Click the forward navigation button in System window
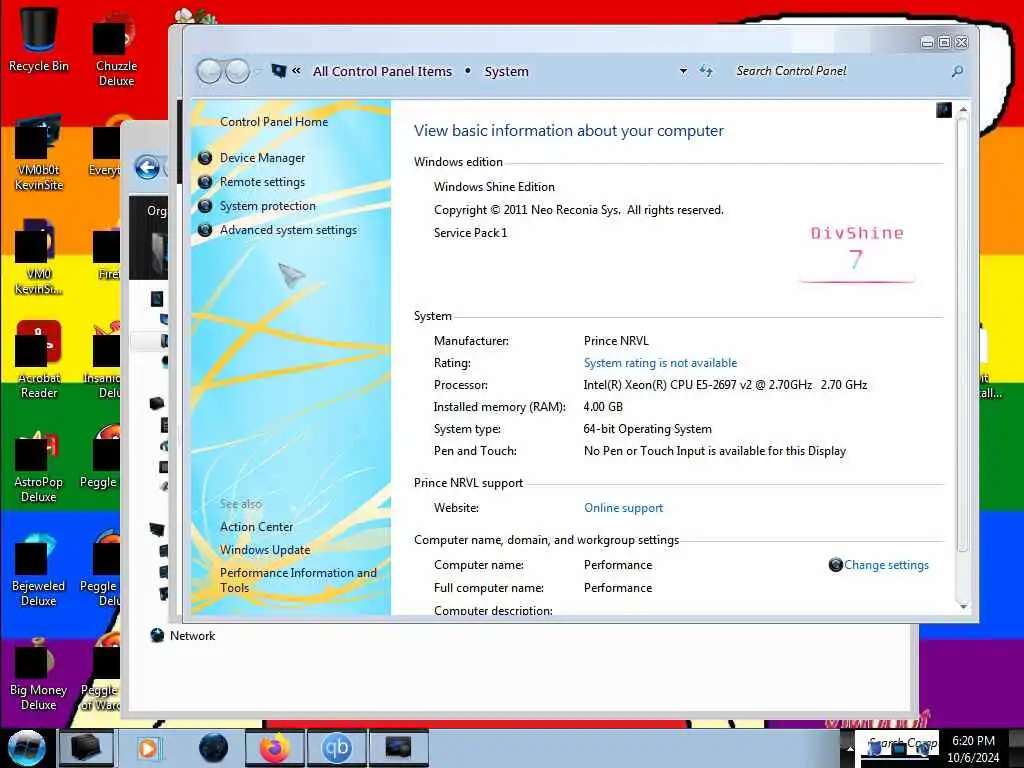The image size is (1024, 768). tap(238, 71)
